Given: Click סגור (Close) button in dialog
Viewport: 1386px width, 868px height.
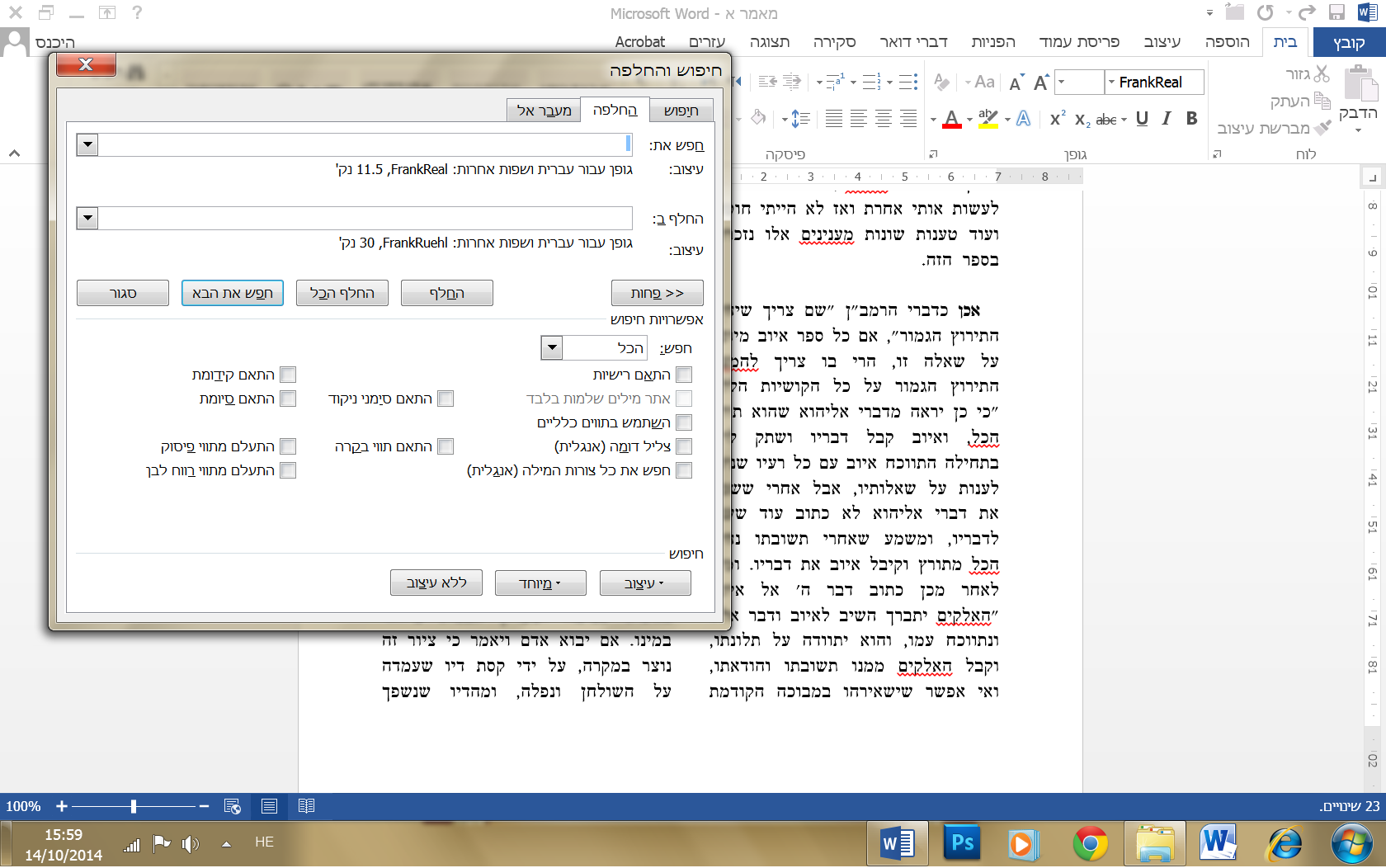Looking at the screenshot, I should point(123,293).
